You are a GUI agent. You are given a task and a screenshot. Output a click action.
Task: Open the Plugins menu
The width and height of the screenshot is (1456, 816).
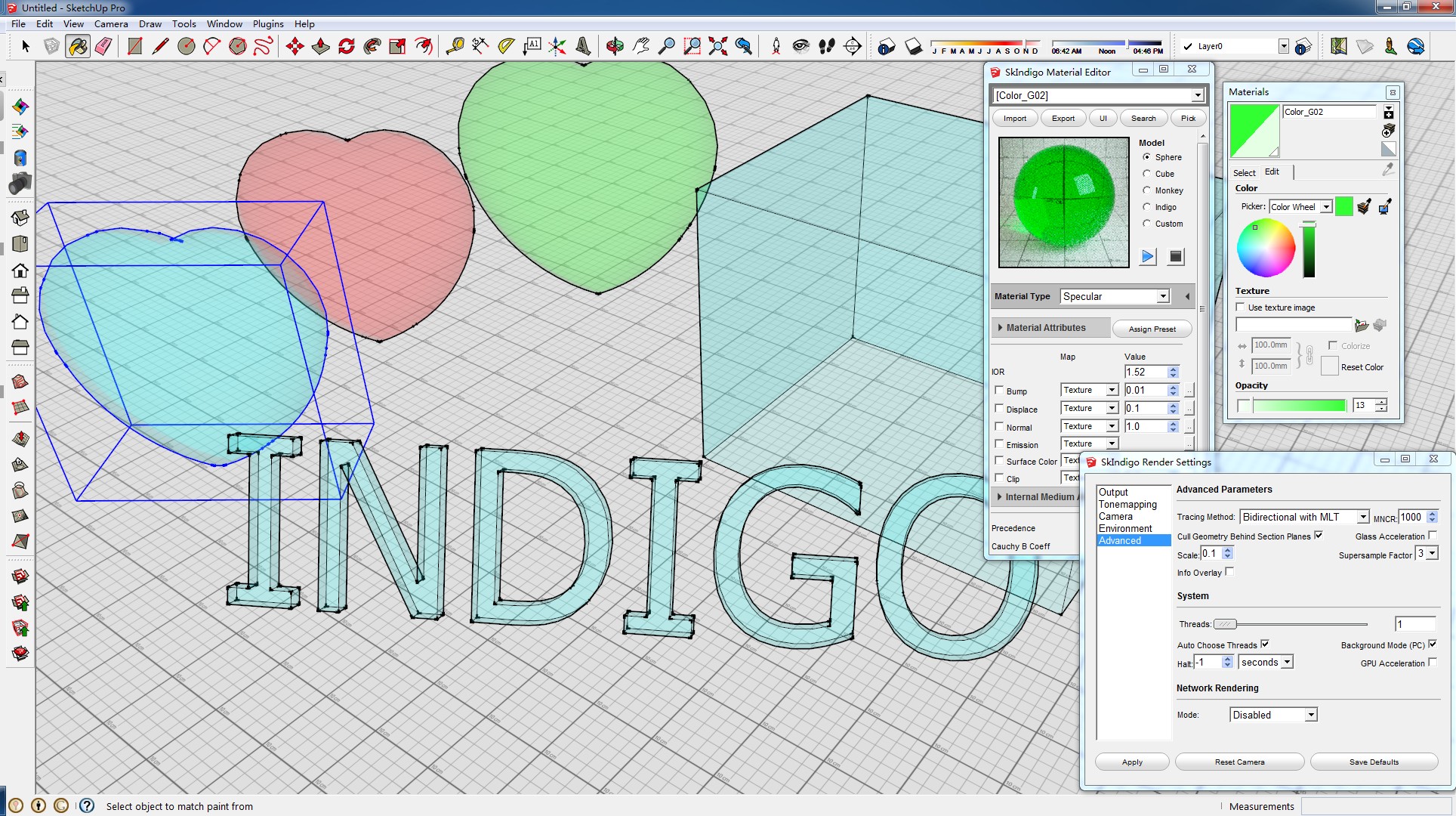[268, 23]
